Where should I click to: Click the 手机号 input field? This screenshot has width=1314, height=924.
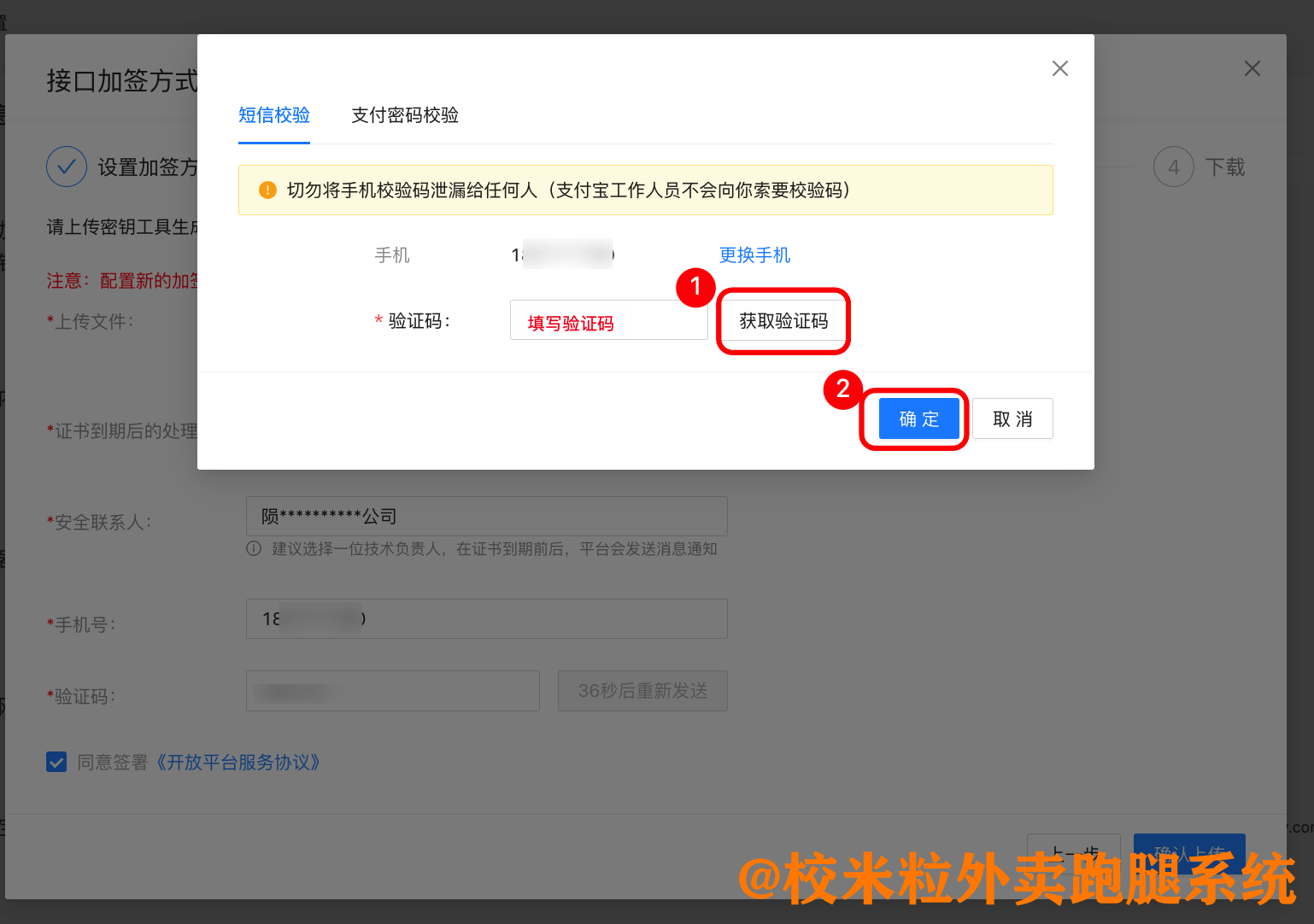(x=486, y=619)
